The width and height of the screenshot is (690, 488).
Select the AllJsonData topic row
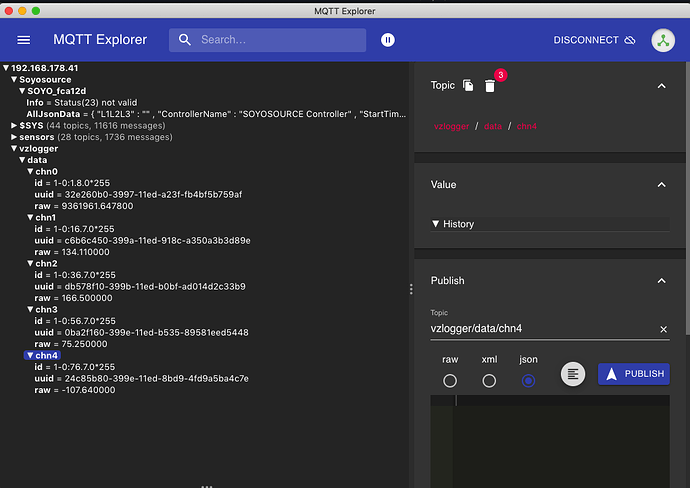tap(216, 114)
